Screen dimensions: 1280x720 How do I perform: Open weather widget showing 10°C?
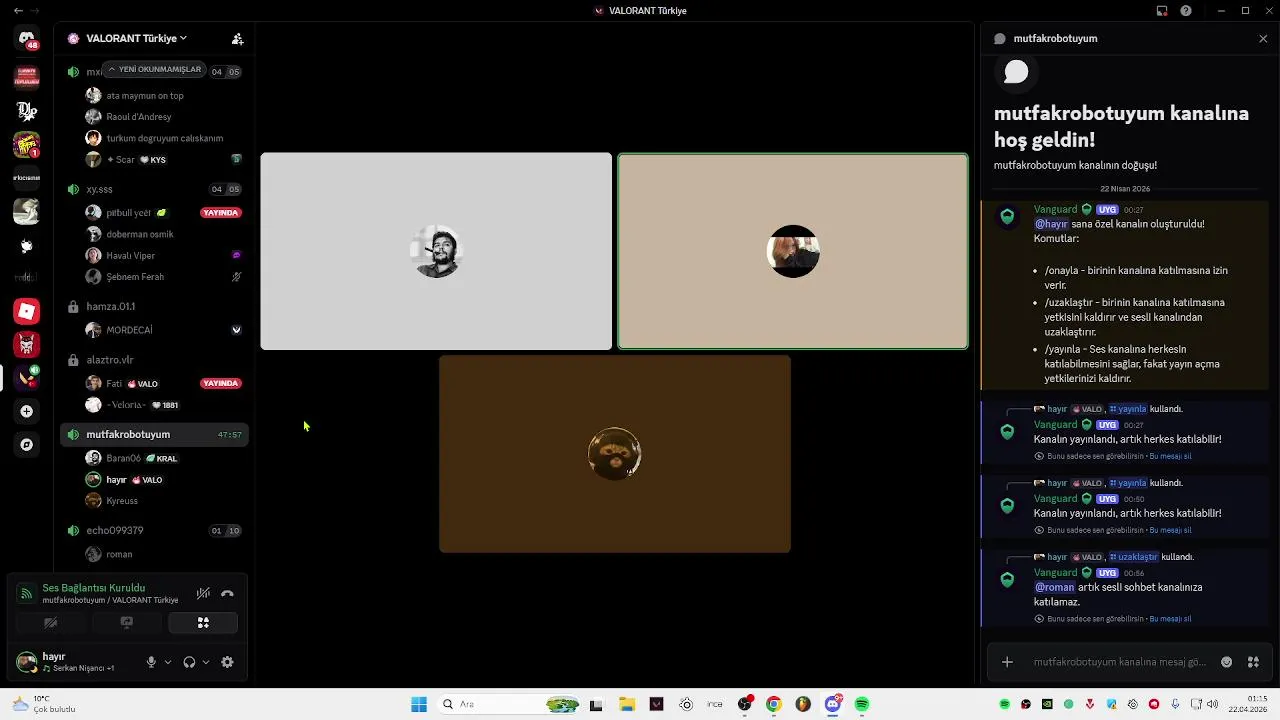point(42,704)
